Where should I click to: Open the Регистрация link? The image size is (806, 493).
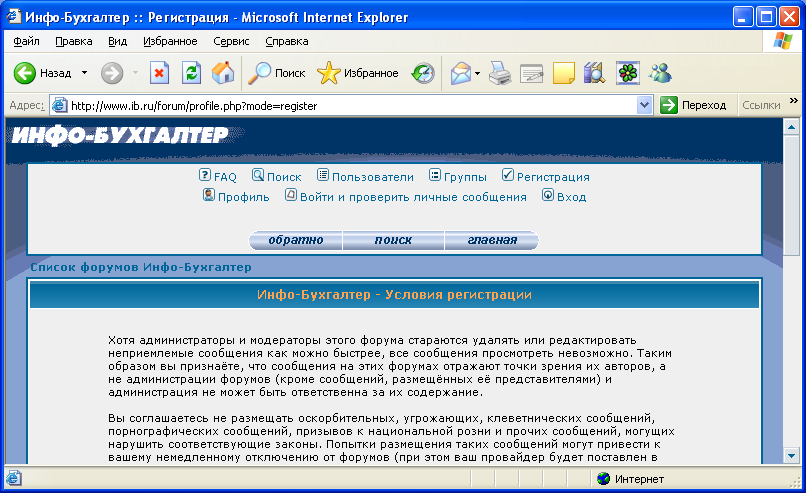tap(553, 177)
